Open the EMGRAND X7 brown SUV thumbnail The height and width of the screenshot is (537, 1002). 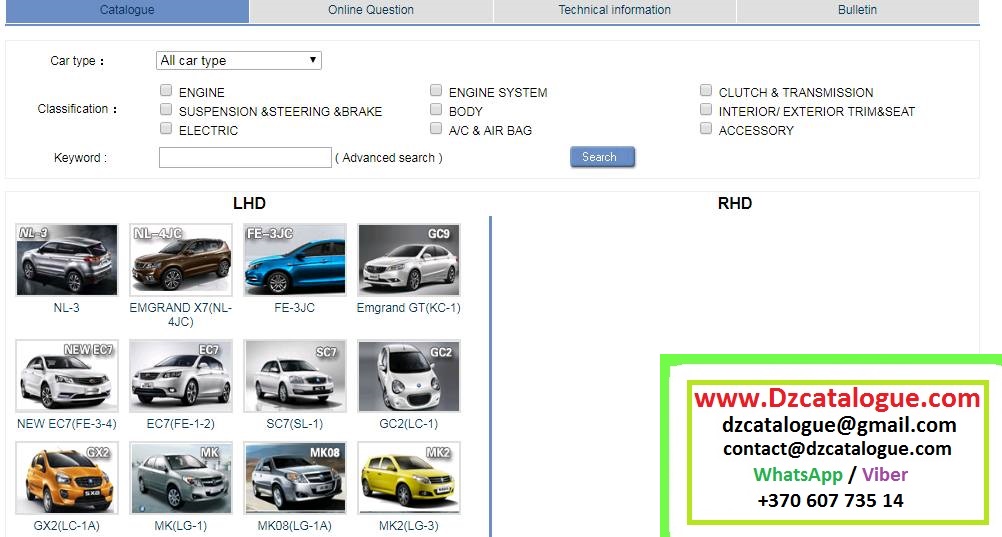coord(181,260)
